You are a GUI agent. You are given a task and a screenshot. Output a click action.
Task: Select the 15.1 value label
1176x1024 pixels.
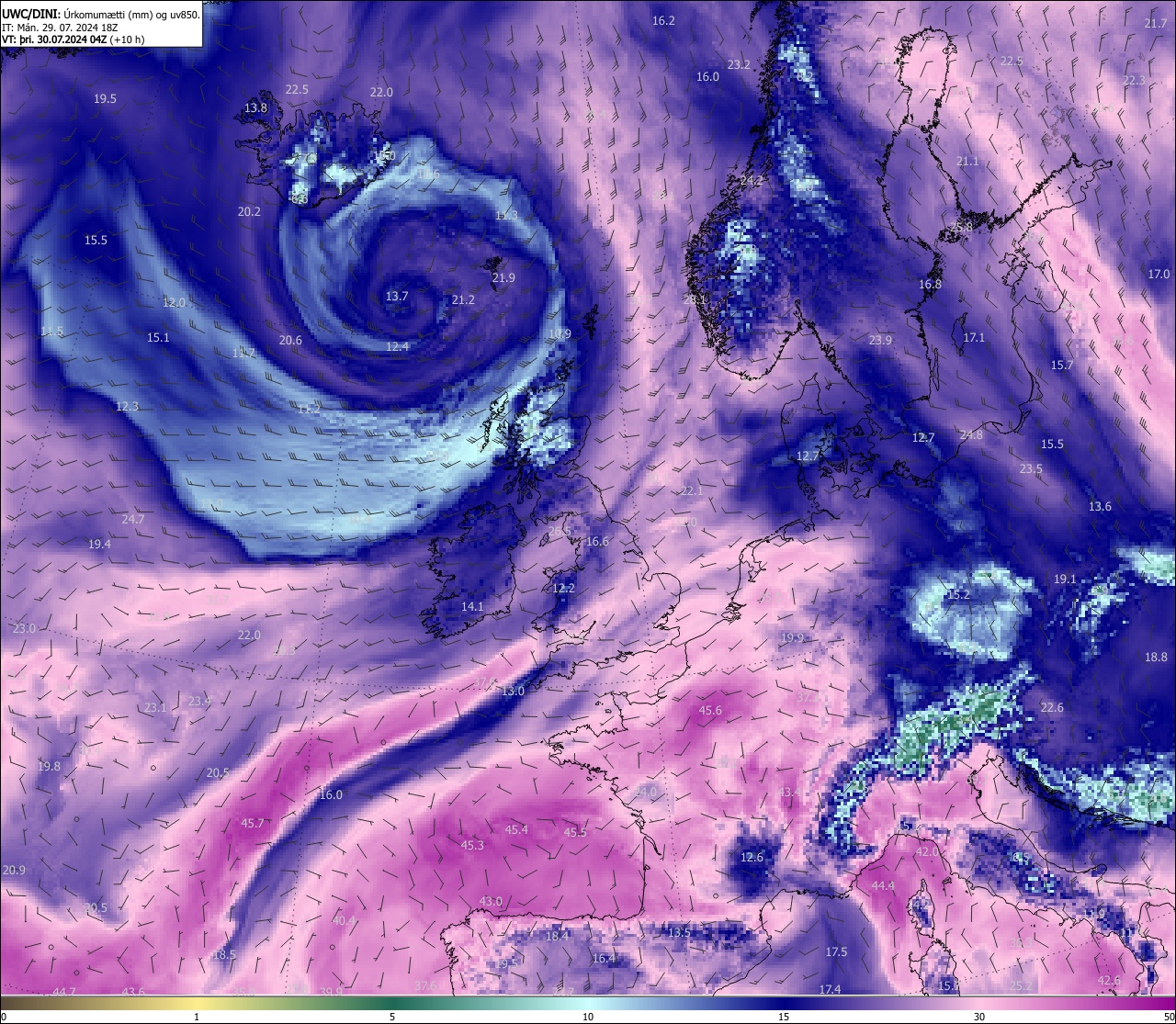click(x=158, y=337)
